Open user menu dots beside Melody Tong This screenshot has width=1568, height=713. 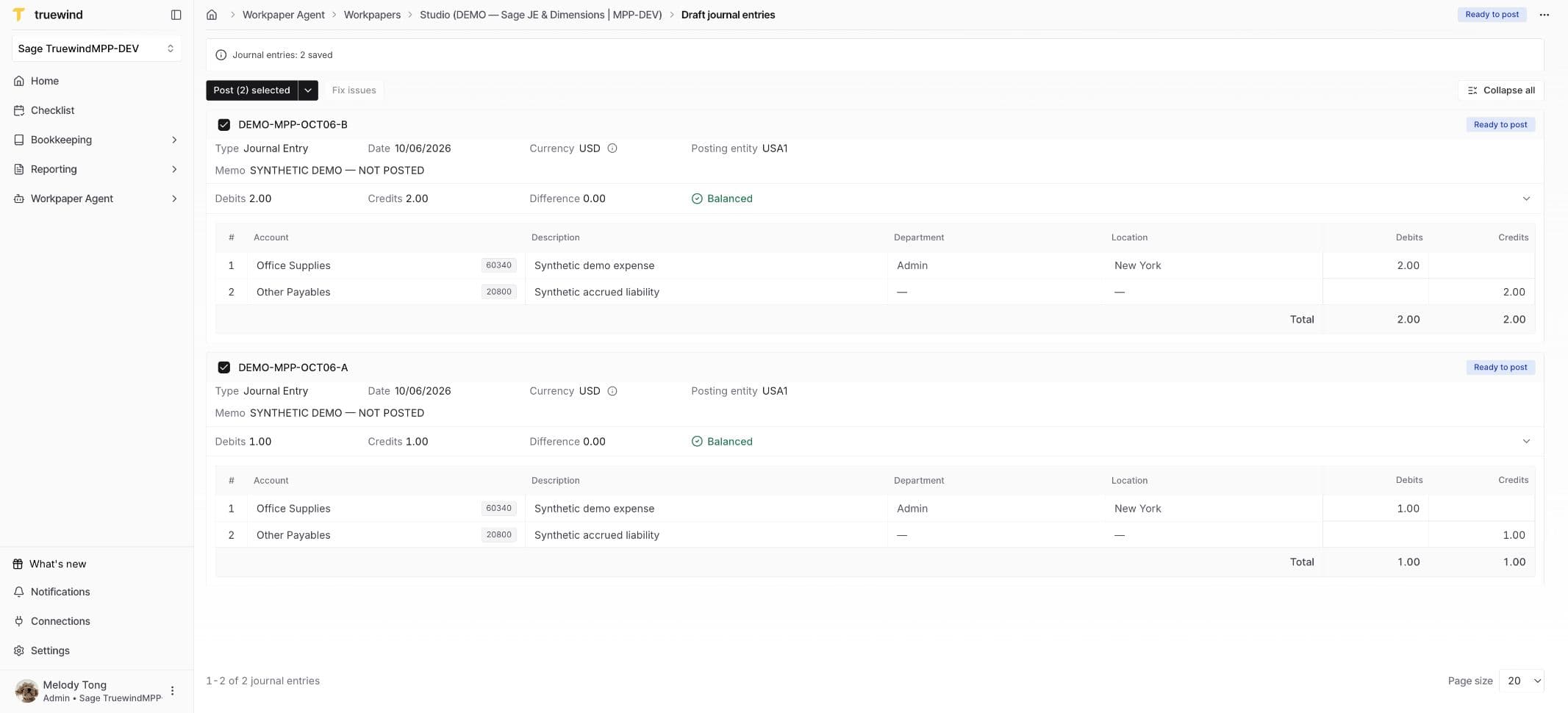click(x=173, y=691)
